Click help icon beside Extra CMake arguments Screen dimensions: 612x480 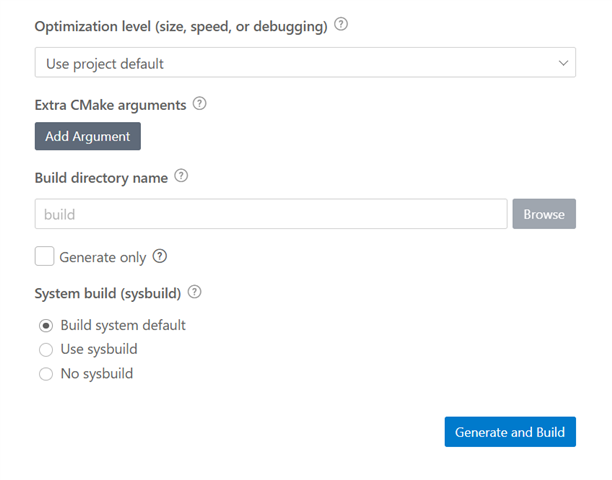pyautogui.click(x=199, y=104)
